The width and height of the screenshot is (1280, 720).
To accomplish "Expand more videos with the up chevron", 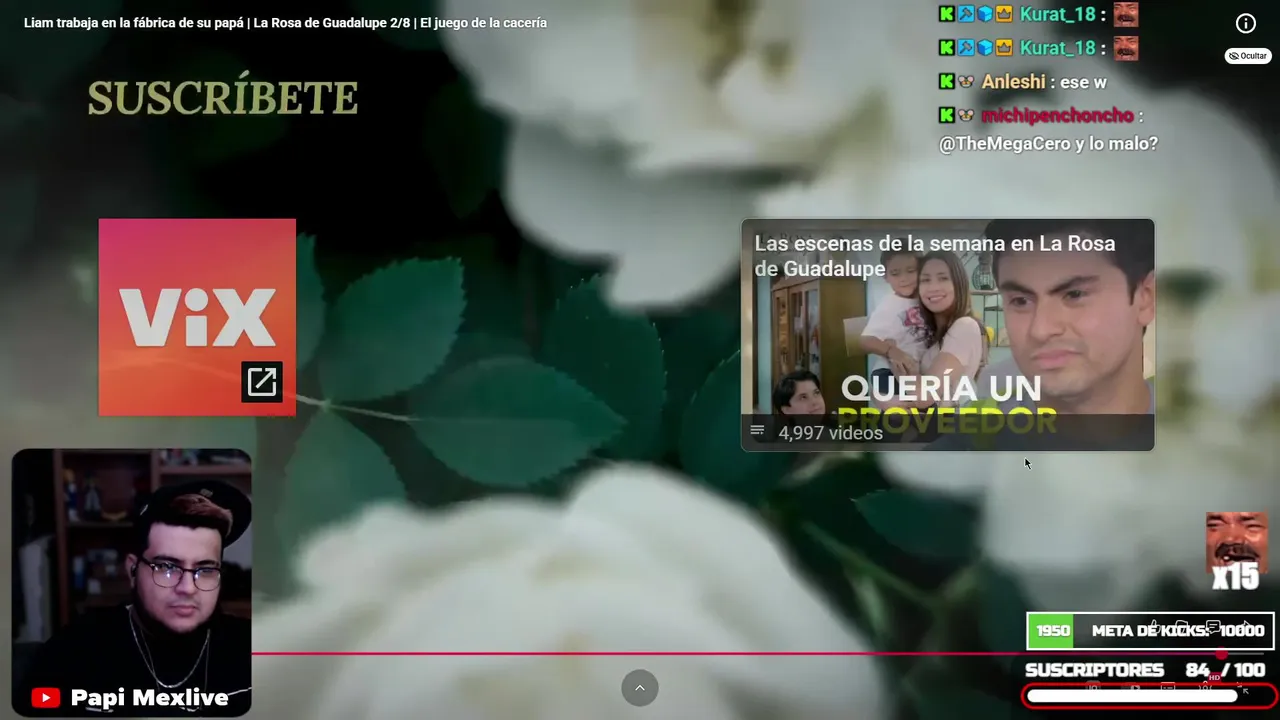I will (640, 688).
